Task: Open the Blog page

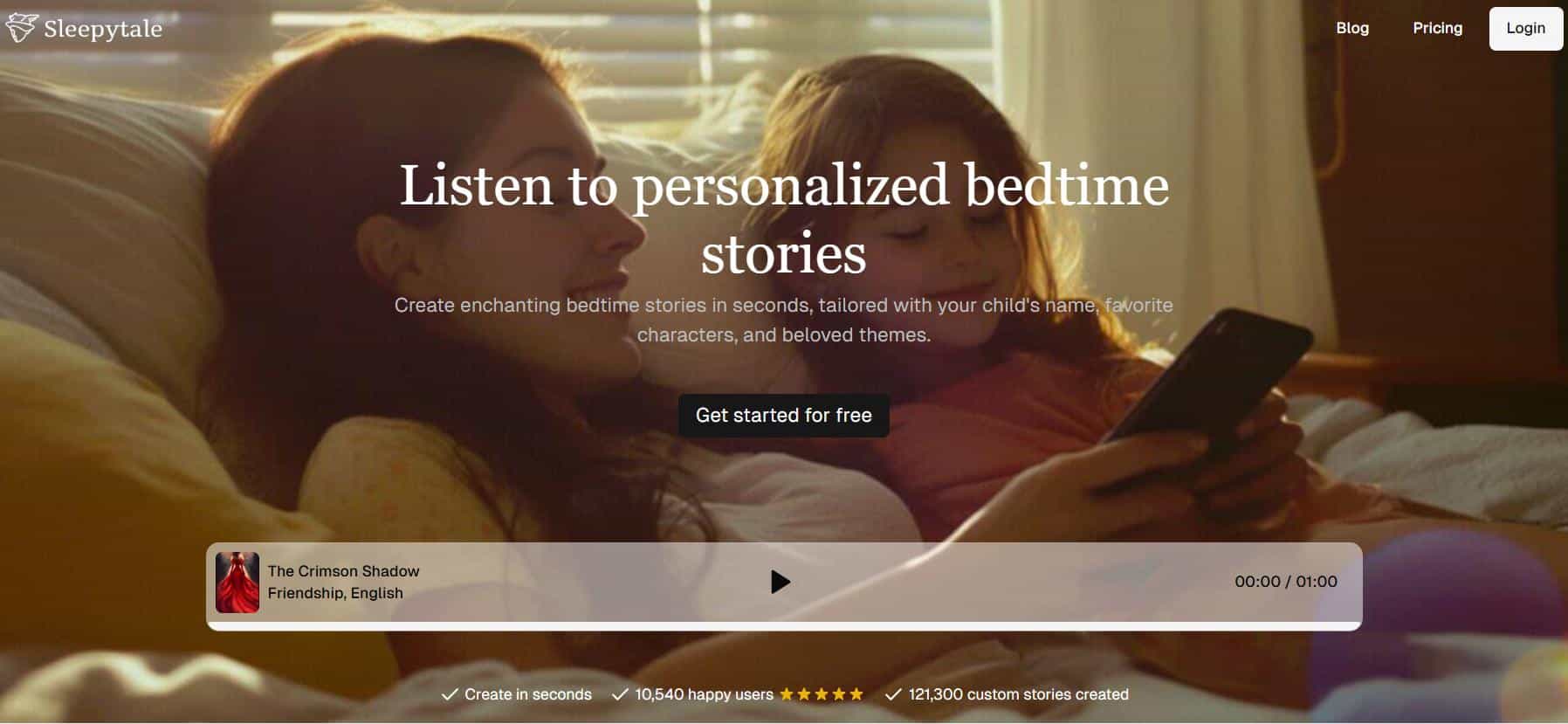Action: tap(1352, 28)
